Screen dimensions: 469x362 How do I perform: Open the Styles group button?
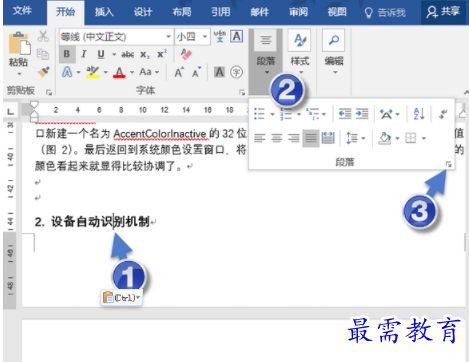point(300,53)
